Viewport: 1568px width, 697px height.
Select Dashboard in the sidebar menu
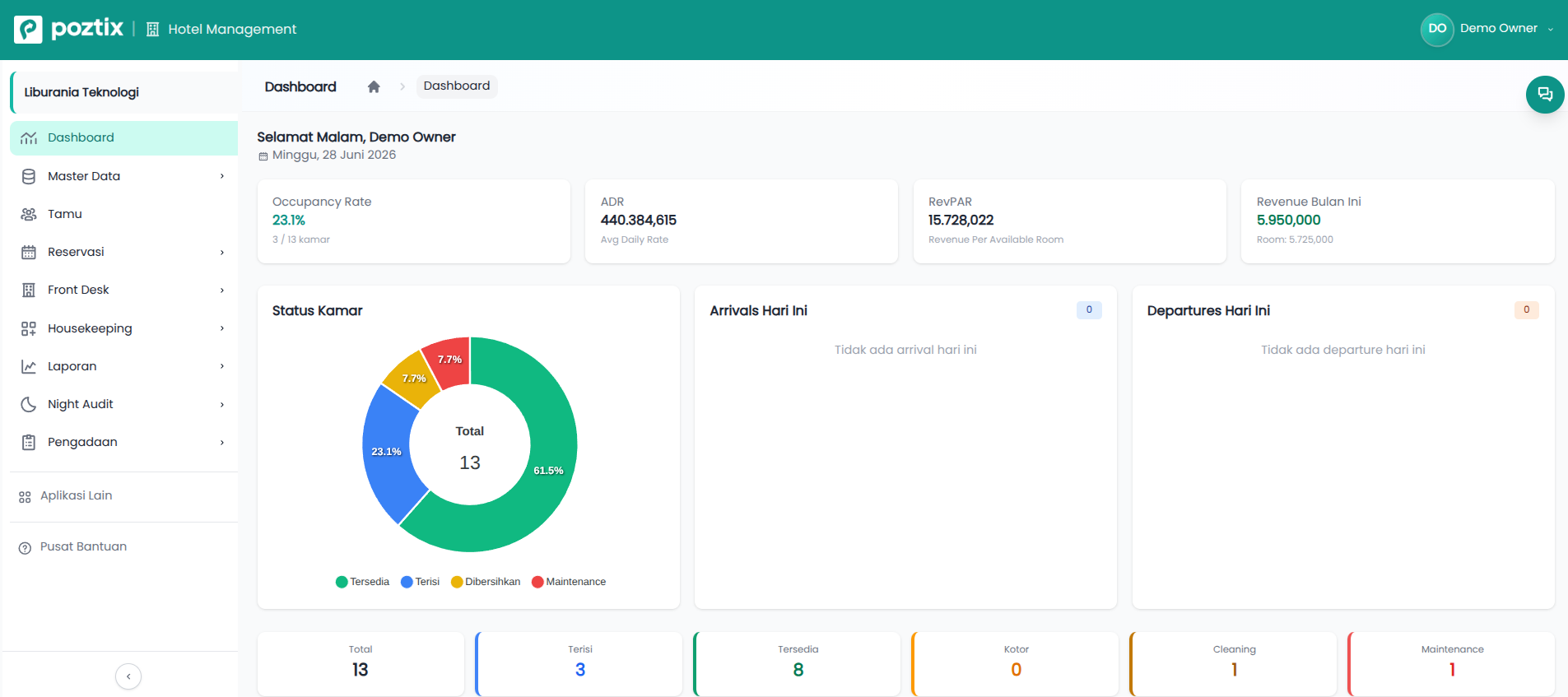(123, 138)
